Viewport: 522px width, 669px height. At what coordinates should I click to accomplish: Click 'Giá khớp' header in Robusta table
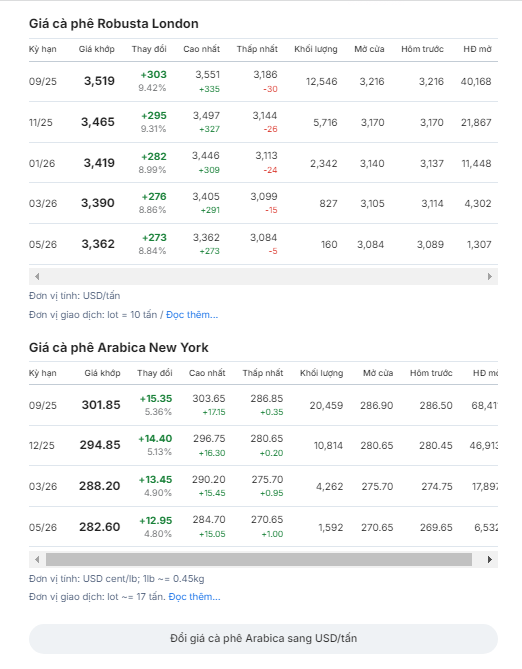coord(96,49)
